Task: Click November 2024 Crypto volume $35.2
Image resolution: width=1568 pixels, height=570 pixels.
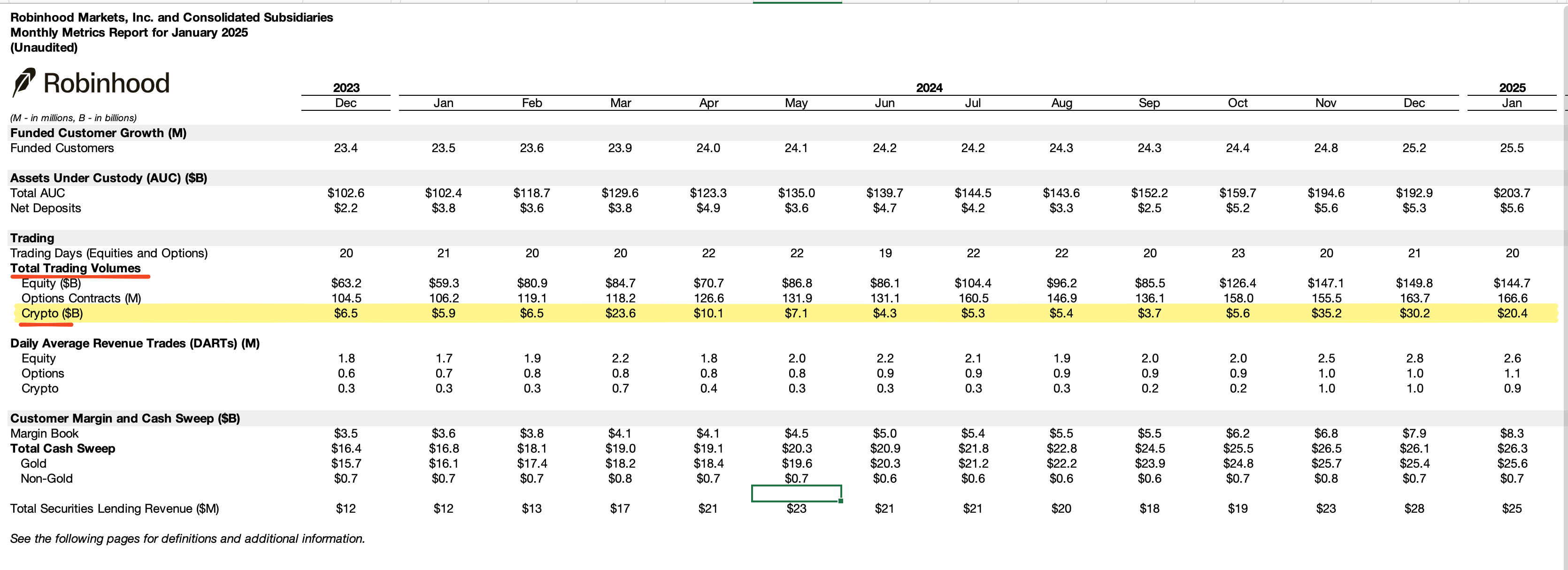Action: pos(1326,314)
